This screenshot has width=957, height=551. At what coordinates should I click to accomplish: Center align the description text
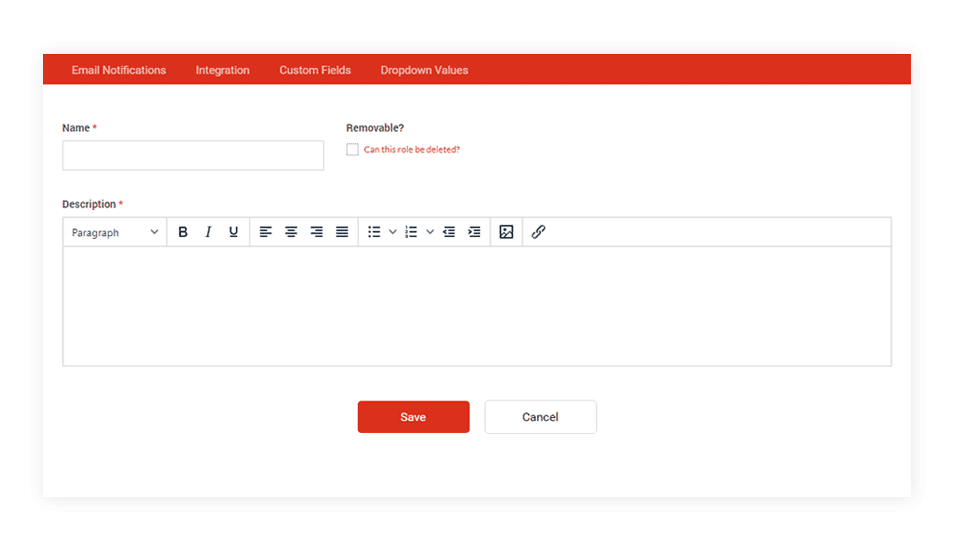[291, 232]
